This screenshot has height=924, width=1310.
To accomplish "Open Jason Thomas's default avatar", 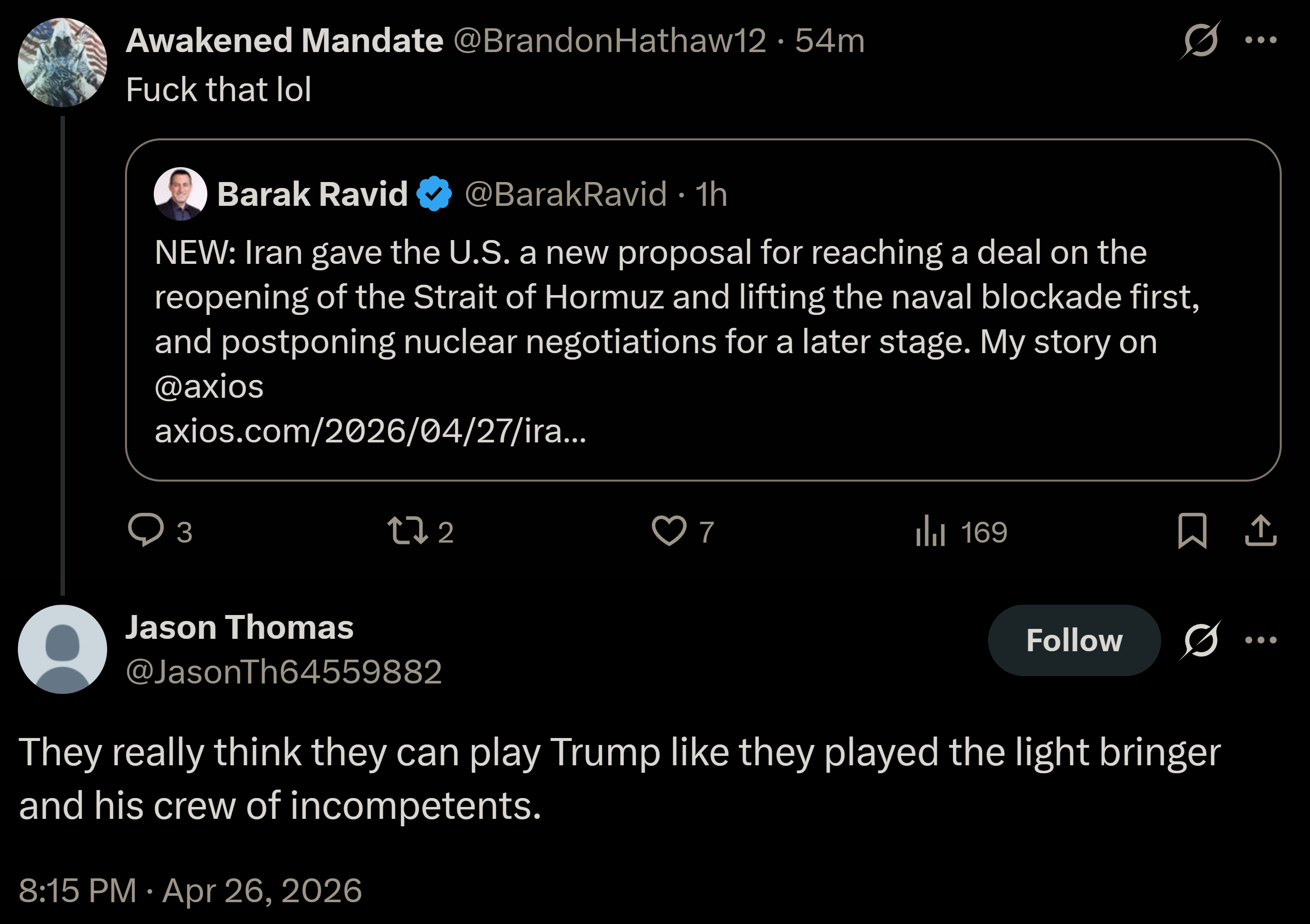I will pyautogui.click(x=62, y=649).
